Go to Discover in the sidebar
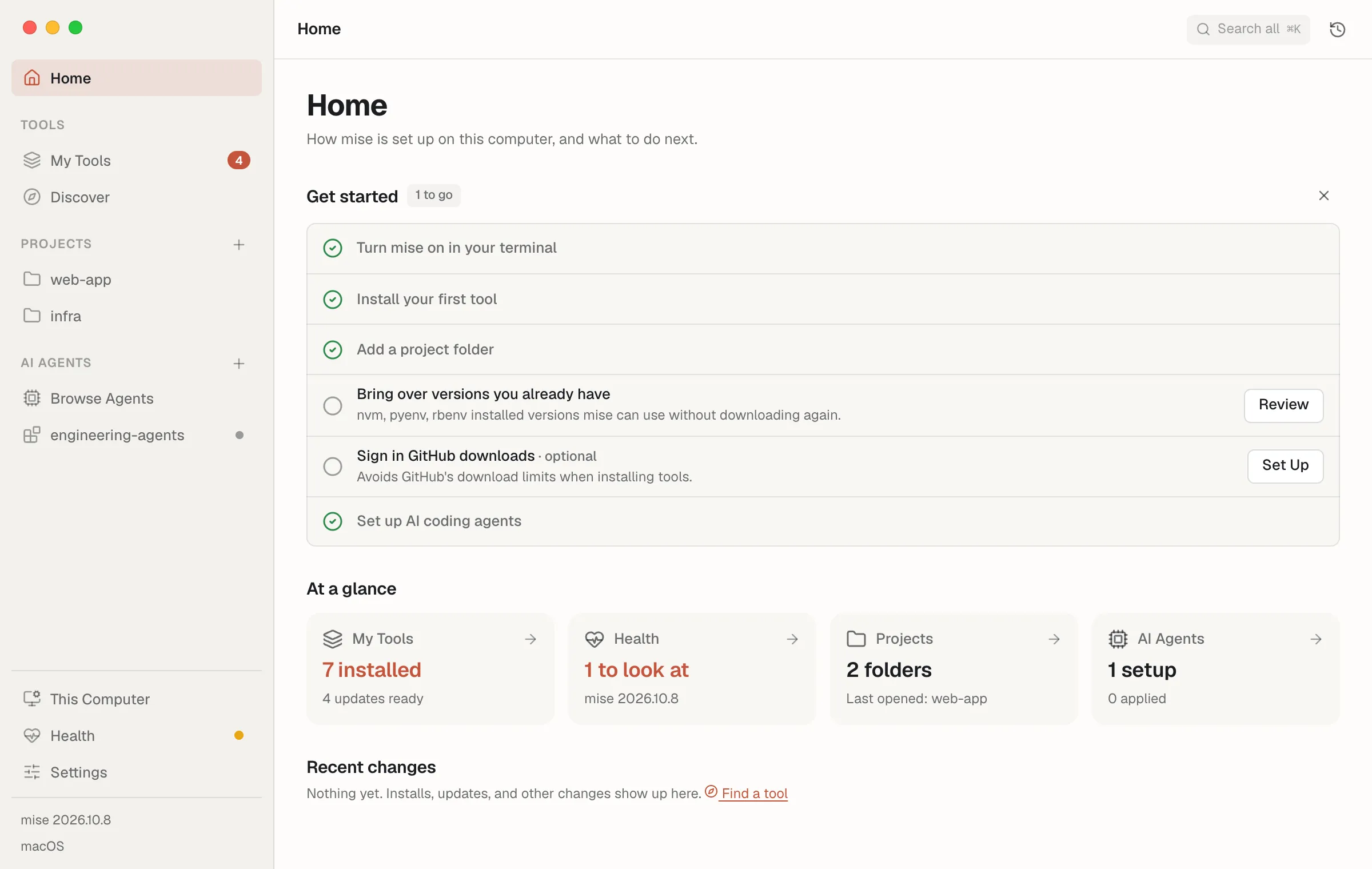The image size is (1372, 869). pyautogui.click(x=137, y=197)
